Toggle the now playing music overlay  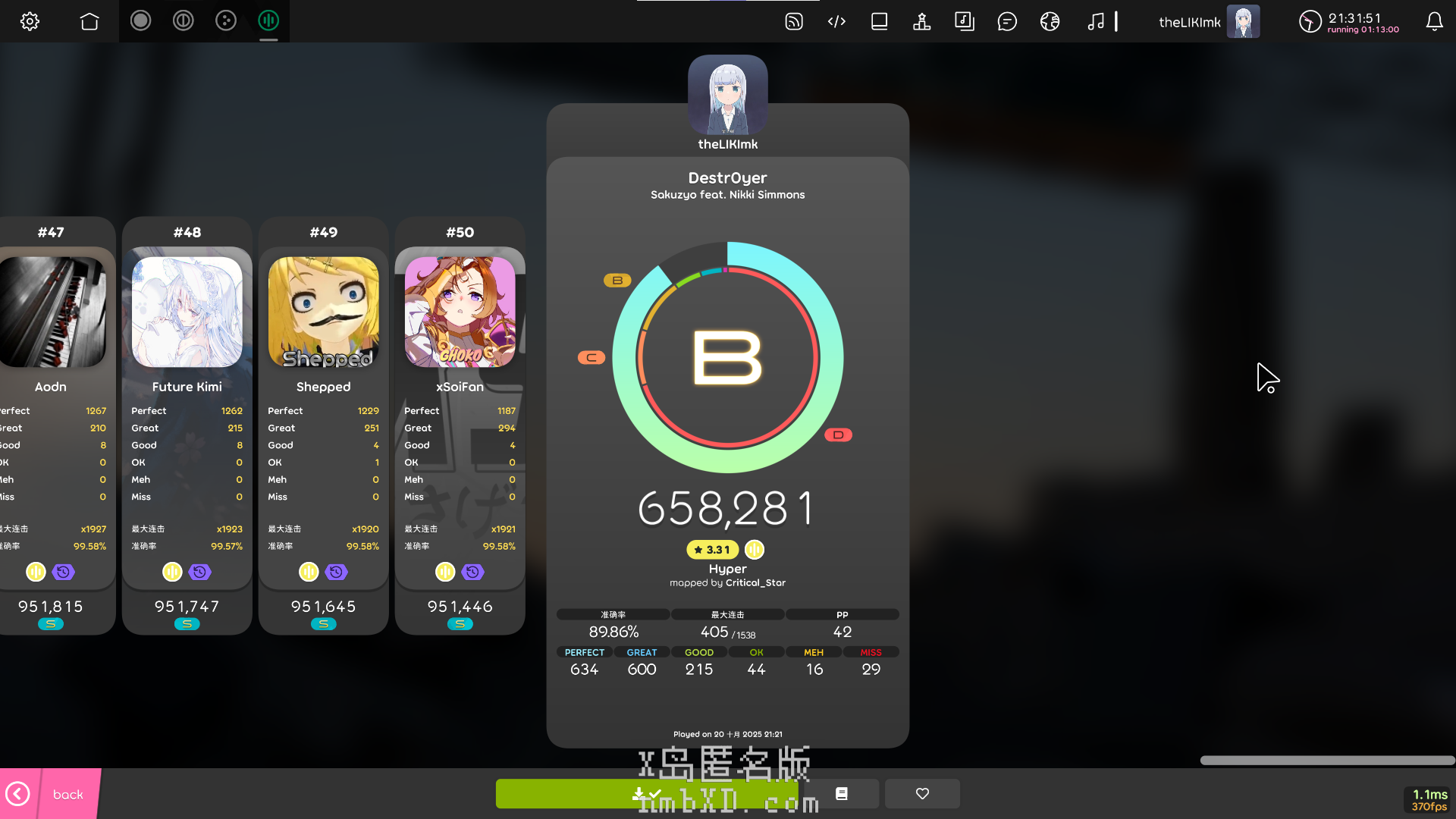[x=1096, y=21]
